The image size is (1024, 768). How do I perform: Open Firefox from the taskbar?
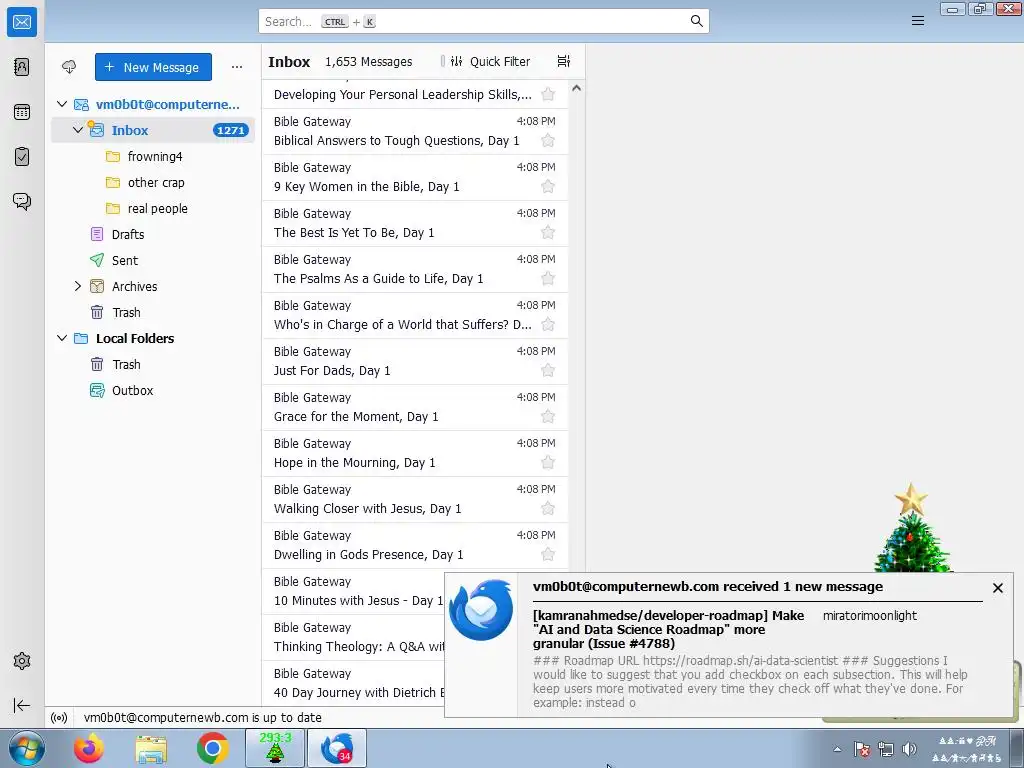pyautogui.click(x=89, y=748)
